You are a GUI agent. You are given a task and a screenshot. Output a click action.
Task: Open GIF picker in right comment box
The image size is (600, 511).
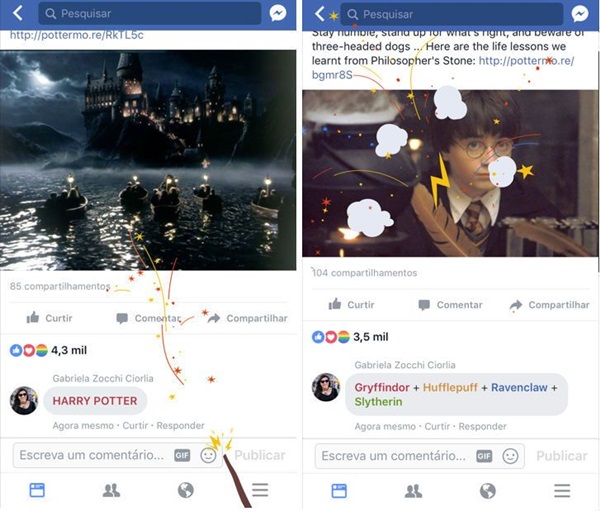tap(484, 456)
